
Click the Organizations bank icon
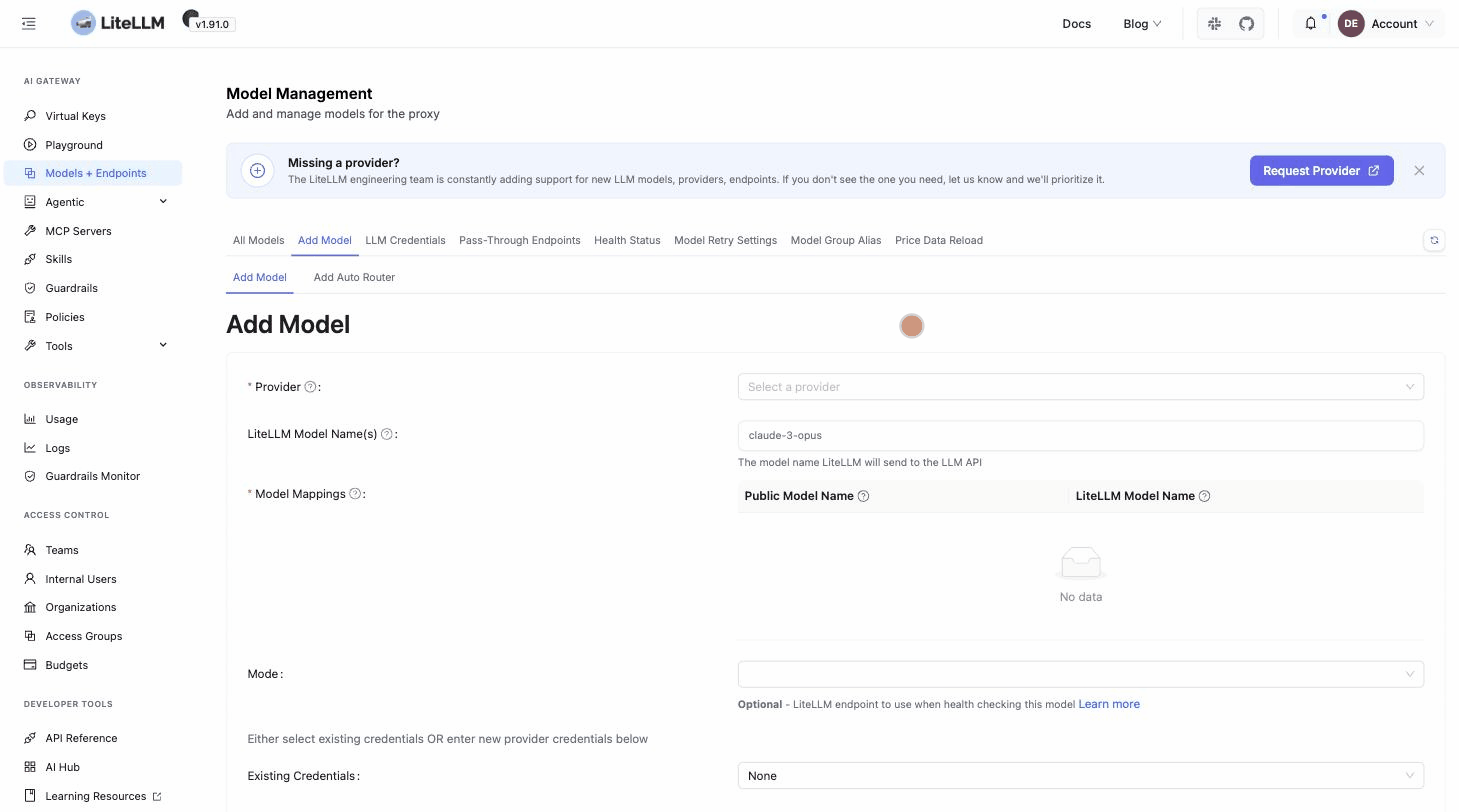pos(30,607)
